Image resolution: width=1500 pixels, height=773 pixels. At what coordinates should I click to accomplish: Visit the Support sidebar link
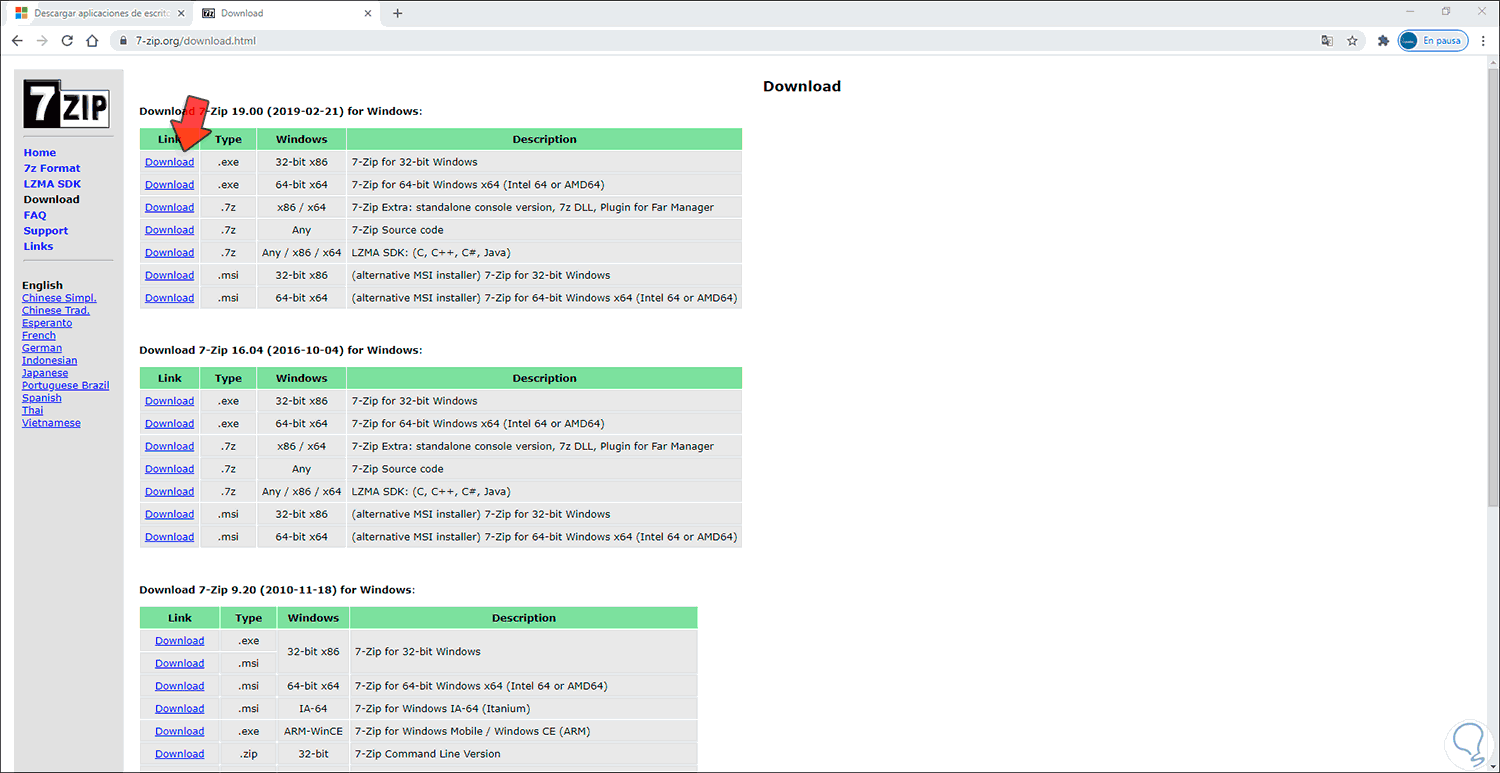pyautogui.click(x=46, y=231)
